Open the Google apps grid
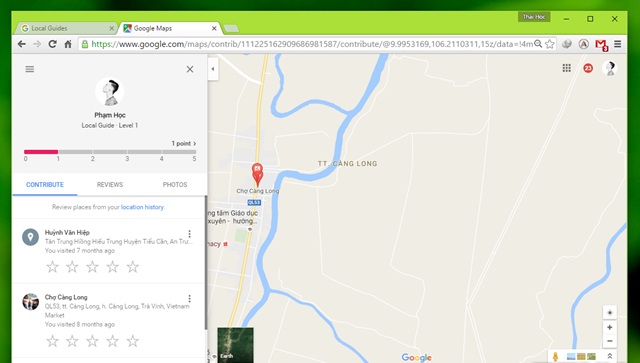The height and width of the screenshot is (363, 640). tap(567, 68)
